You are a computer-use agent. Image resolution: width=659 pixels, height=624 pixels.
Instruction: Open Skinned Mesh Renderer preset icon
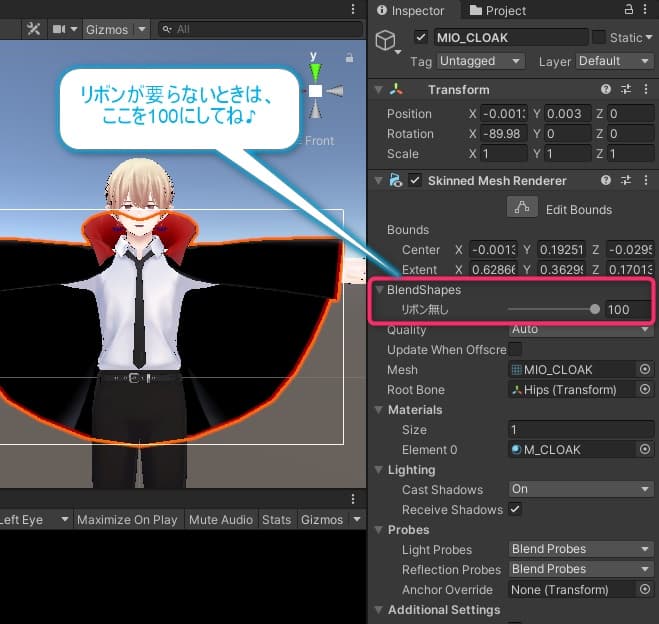click(626, 181)
